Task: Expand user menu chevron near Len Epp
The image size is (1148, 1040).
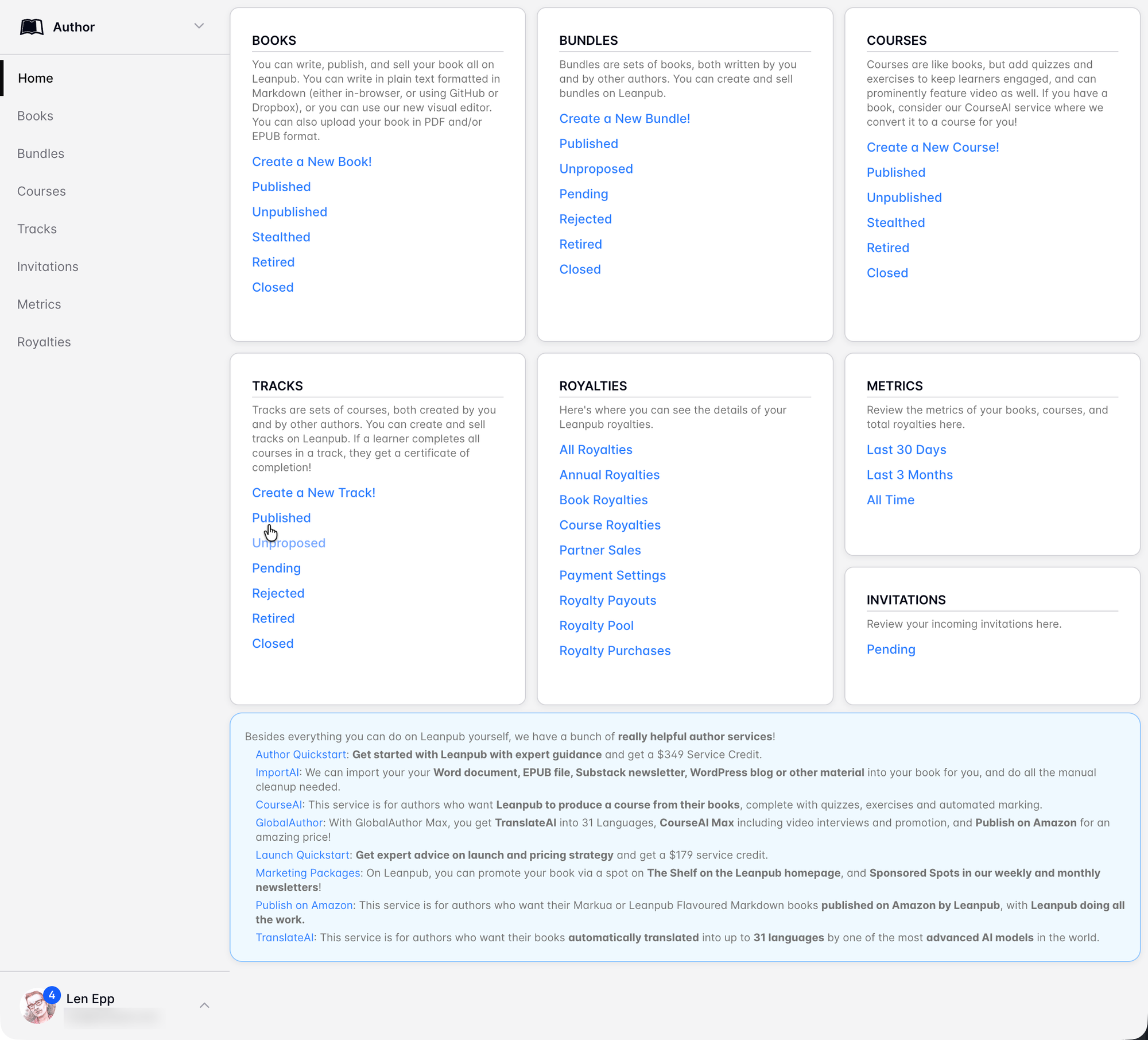Action: click(x=204, y=1006)
